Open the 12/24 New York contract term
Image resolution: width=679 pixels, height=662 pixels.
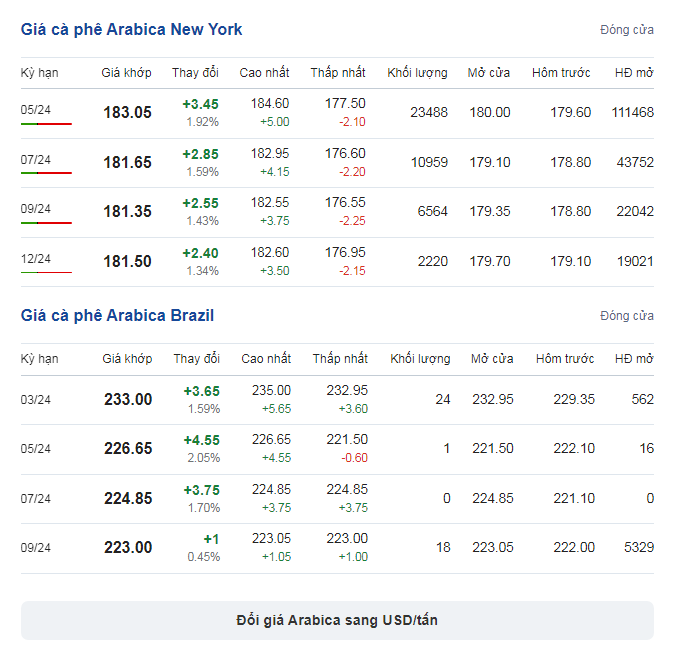point(36,259)
